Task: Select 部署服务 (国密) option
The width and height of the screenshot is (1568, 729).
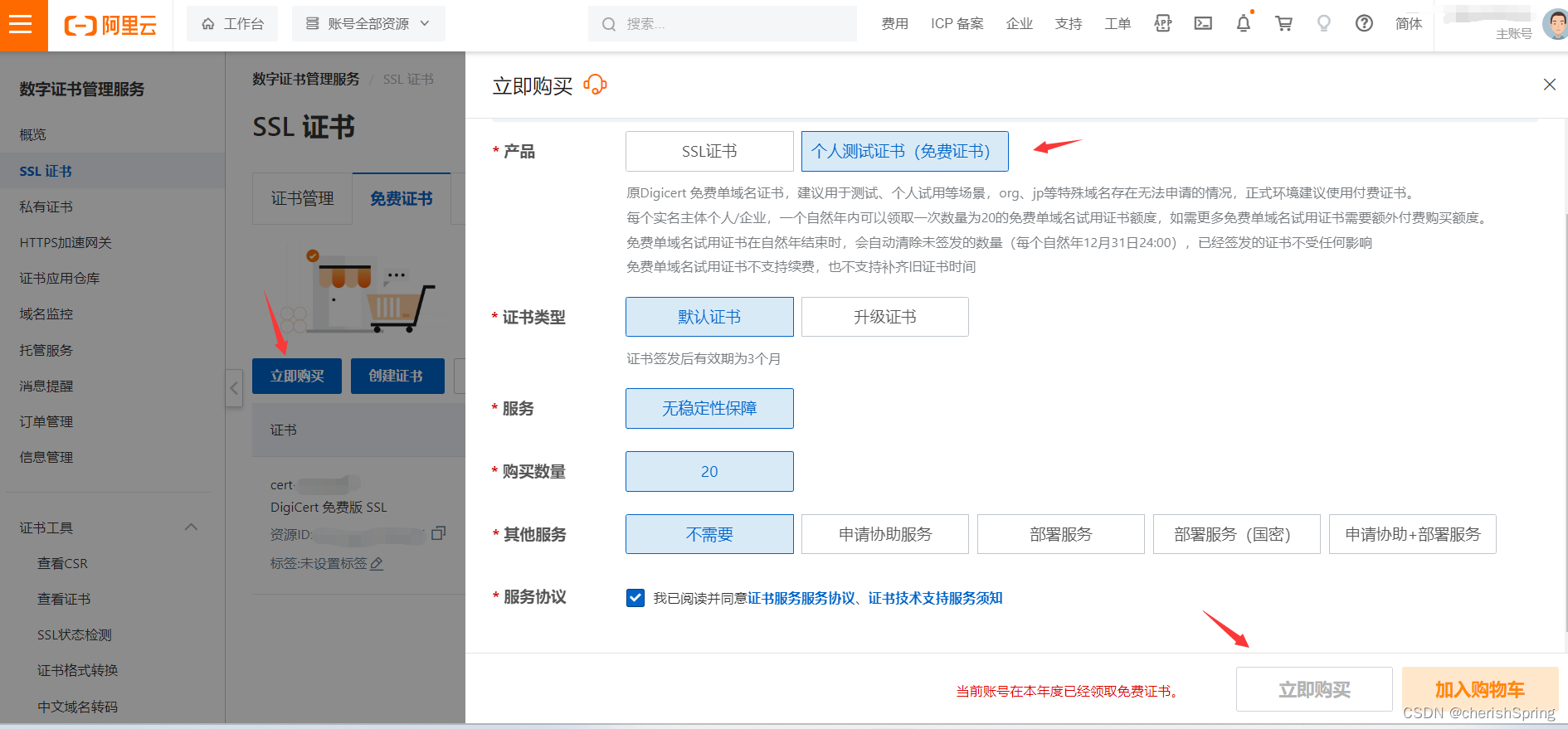Action: click(1237, 534)
